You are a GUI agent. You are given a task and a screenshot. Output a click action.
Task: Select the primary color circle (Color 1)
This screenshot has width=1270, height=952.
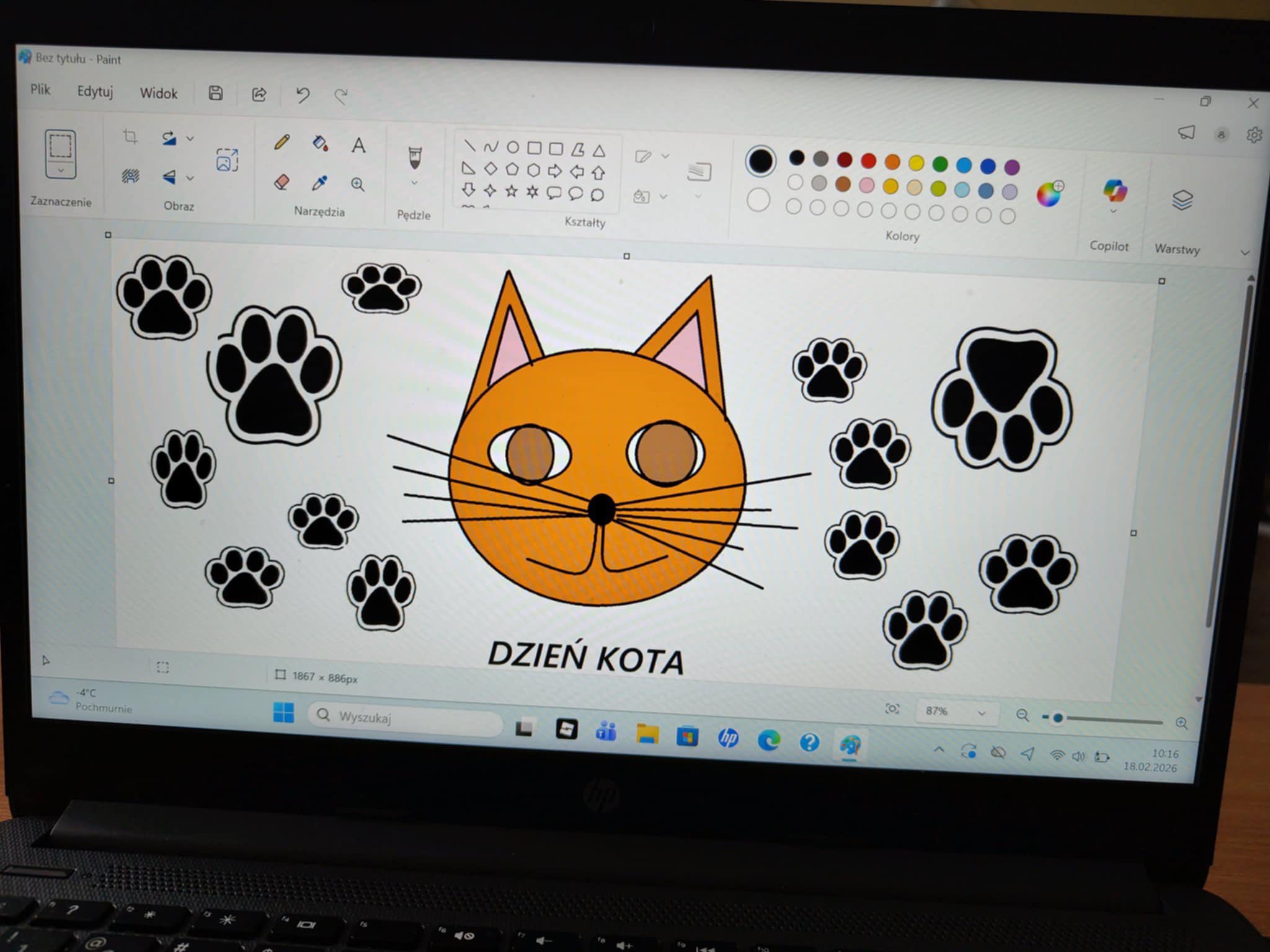tap(760, 161)
